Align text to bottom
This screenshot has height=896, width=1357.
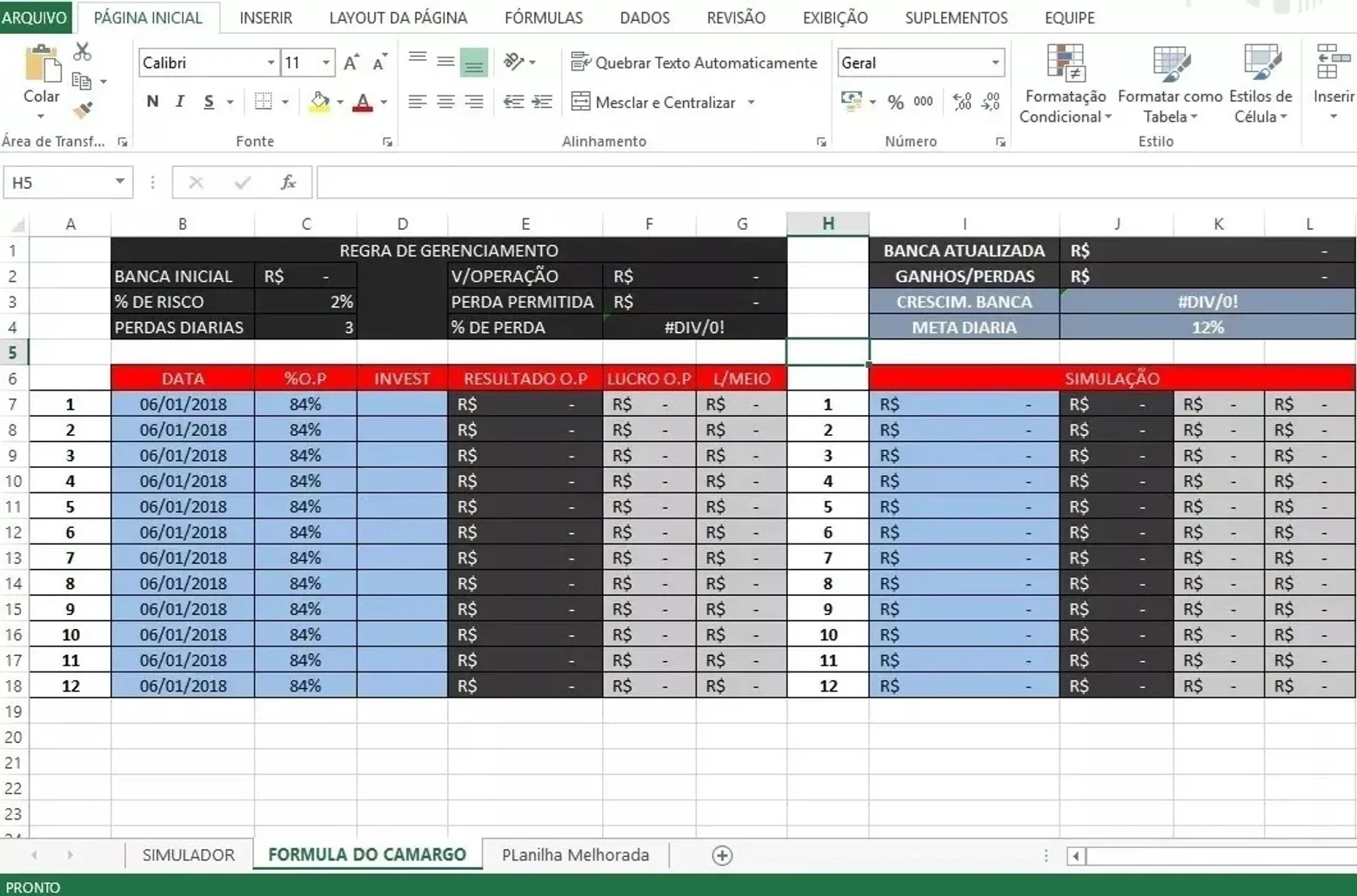pos(473,62)
